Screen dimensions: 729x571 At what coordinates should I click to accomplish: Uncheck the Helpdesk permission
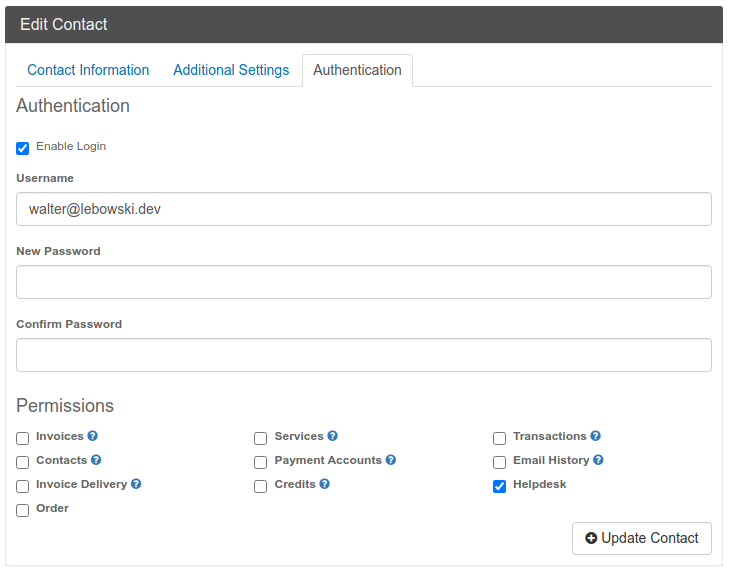[499, 487]
